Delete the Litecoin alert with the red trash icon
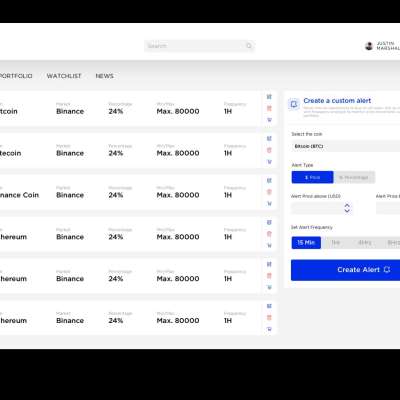The image size is (400, 400). [x=269, y=150]
